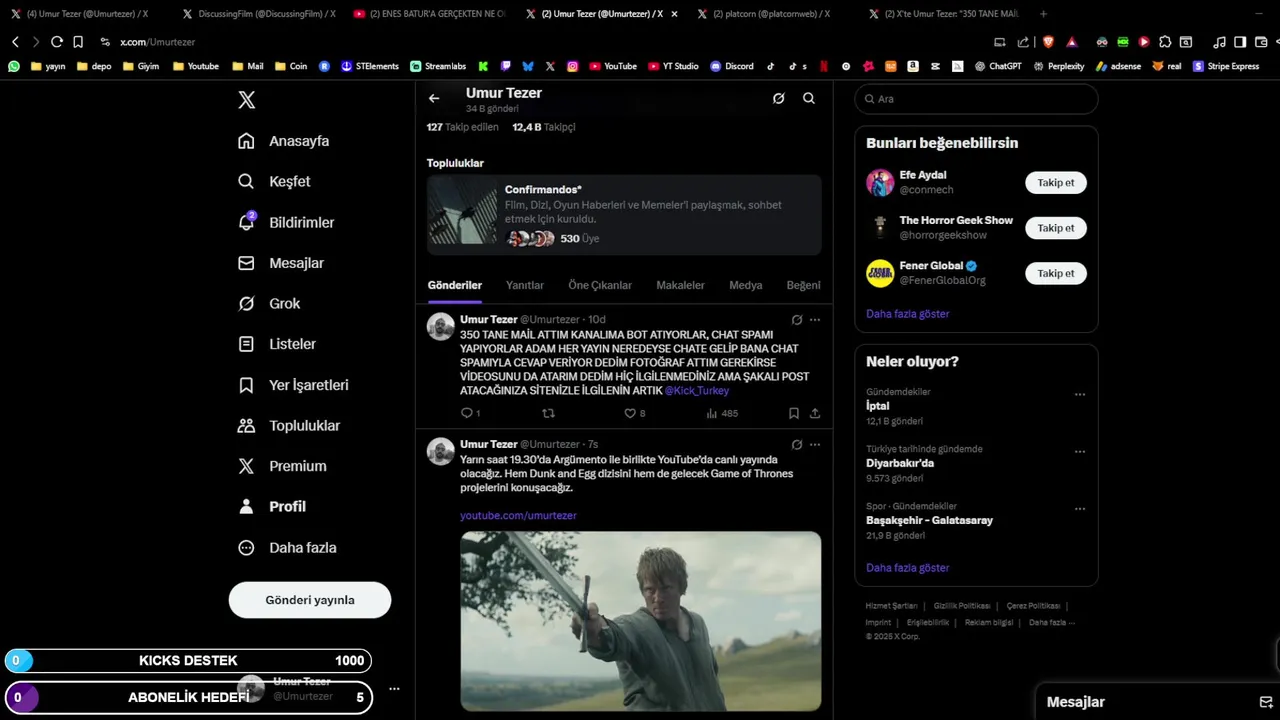The width and height of the screenshot is (1280, 720).
Task: Show more trends under Neler oluyor
Action: click(908, 568)
